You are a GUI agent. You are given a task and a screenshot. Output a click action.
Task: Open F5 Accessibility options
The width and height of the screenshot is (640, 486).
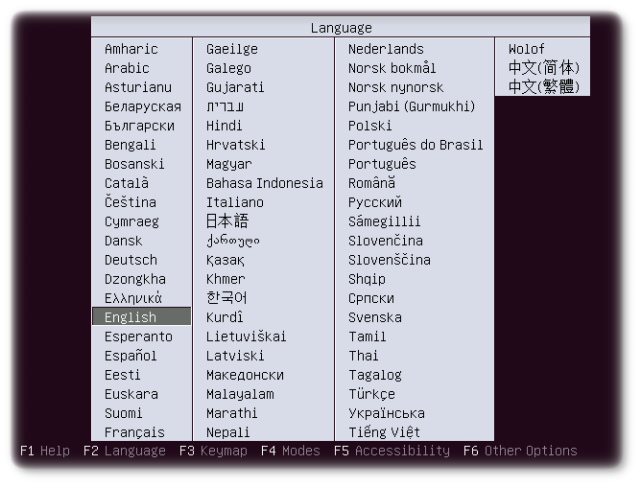click(392, 451)
